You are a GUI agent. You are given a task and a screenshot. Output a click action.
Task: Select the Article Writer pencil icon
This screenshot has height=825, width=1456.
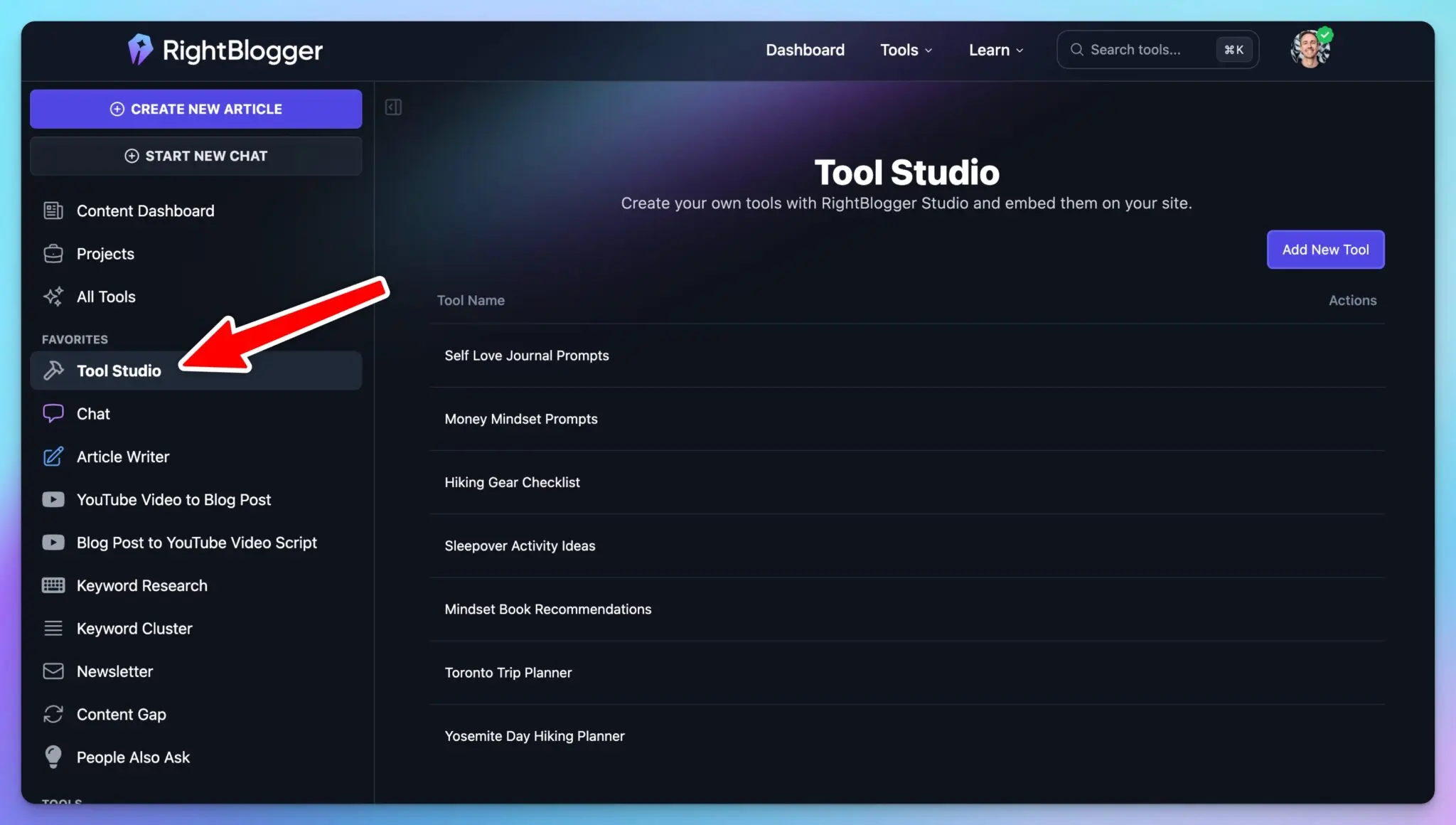tap(53, 457)
